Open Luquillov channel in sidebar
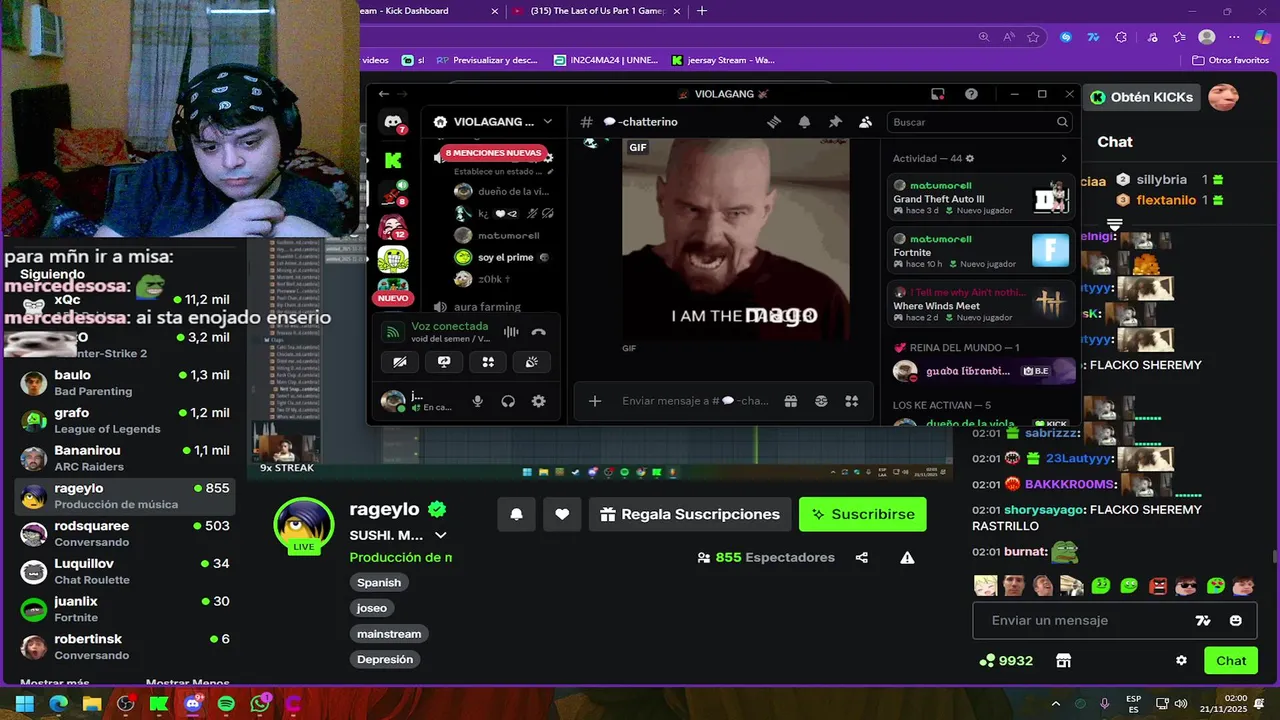 [x=126, y=572]
